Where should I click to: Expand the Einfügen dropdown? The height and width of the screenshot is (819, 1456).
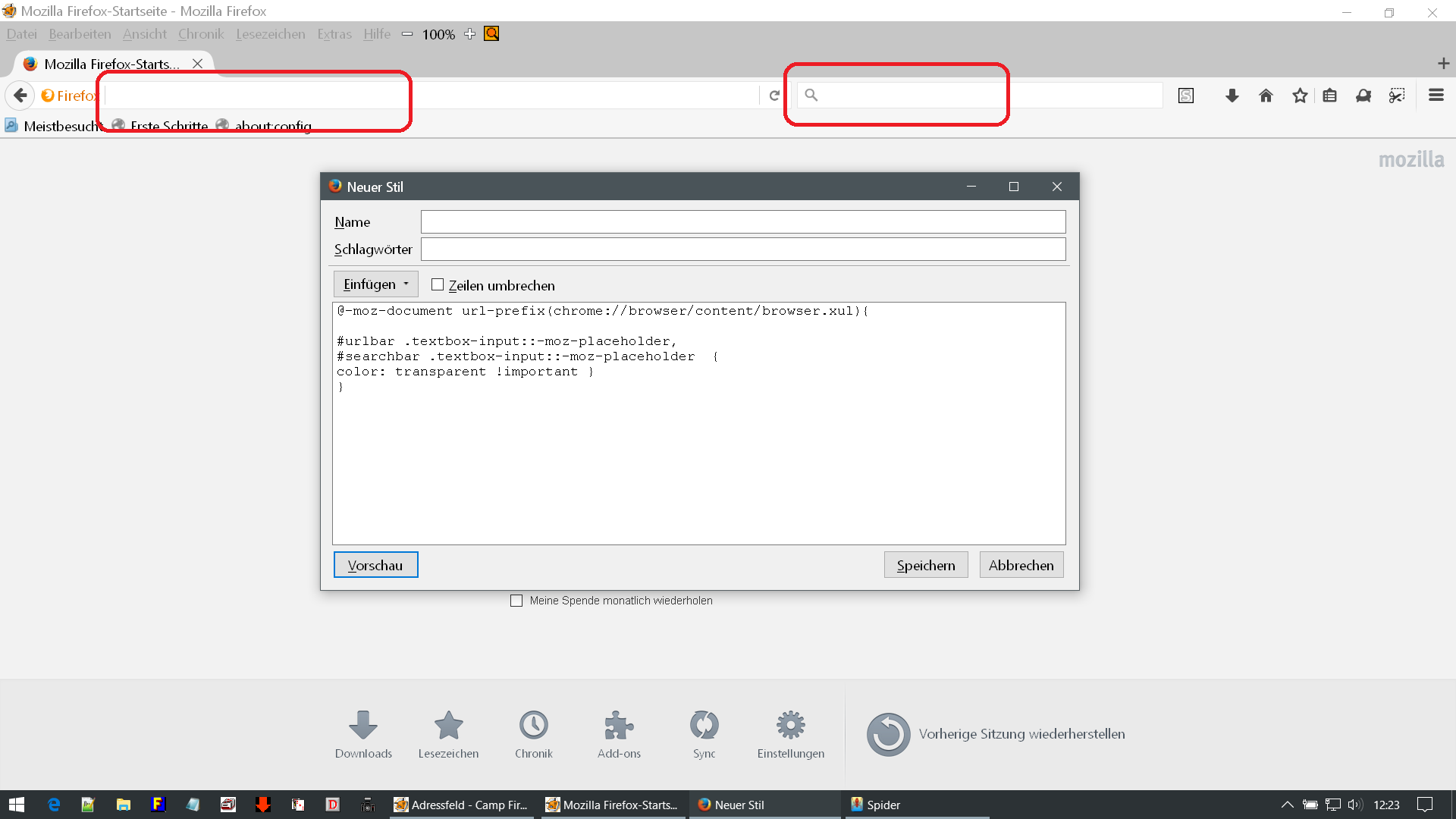click(375, 284)
